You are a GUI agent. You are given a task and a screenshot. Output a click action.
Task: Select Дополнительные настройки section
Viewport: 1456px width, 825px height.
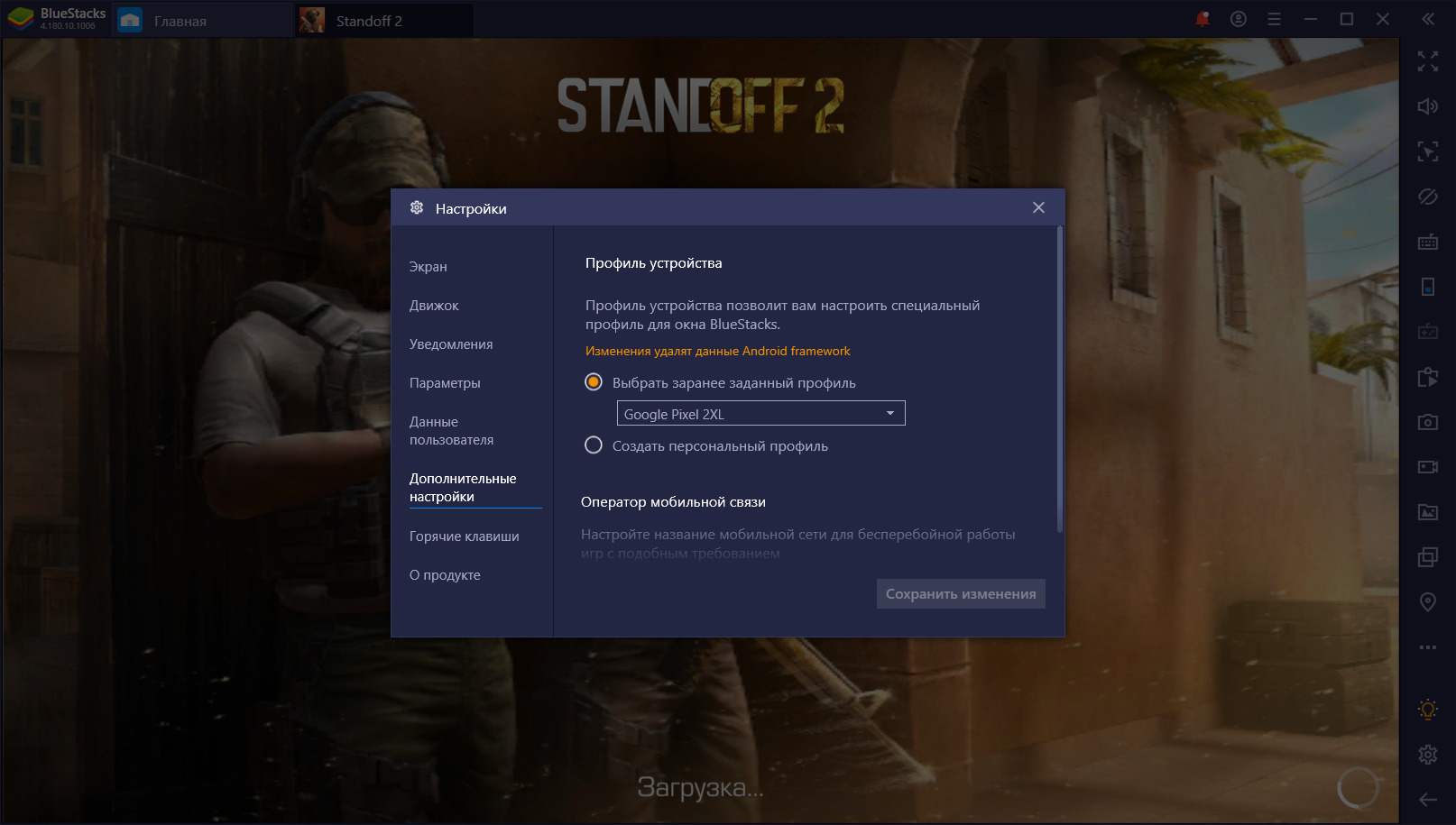pos(463,488)
